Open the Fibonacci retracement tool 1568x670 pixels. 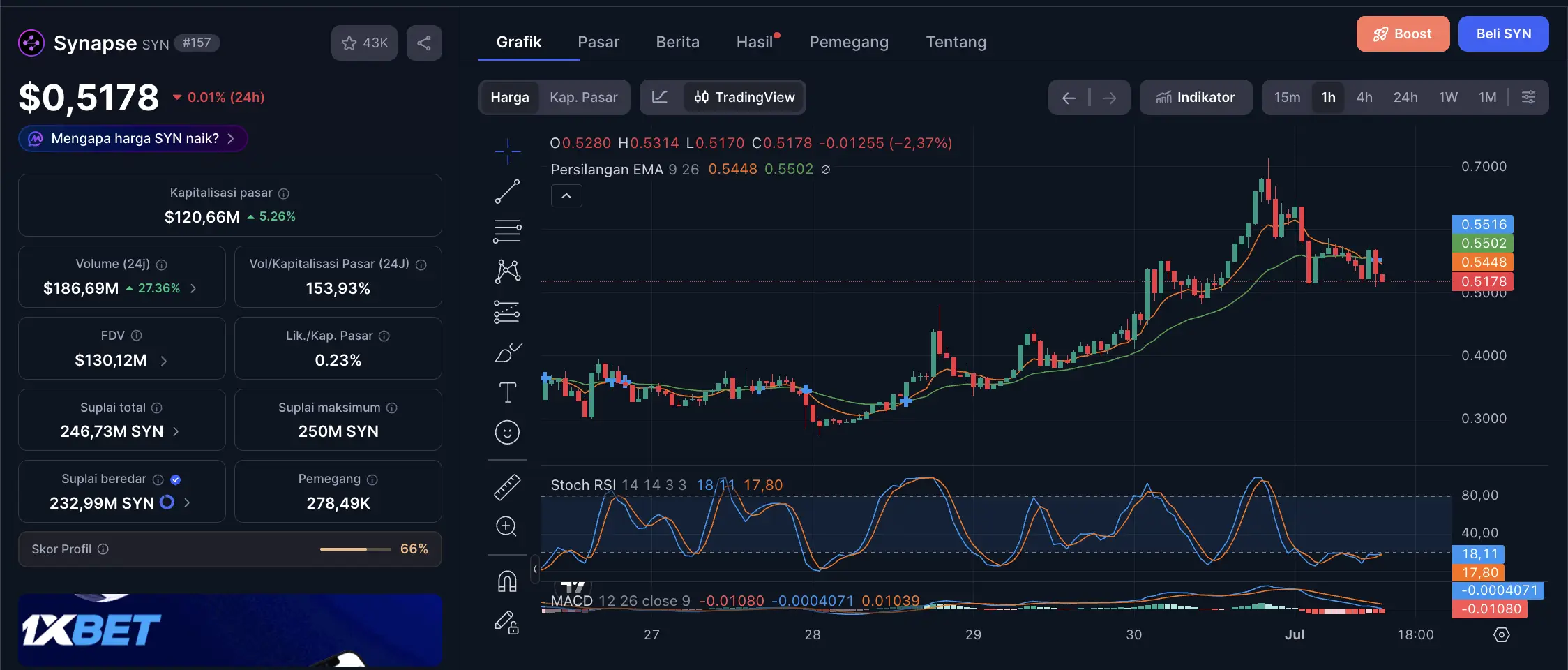(507, 231)
